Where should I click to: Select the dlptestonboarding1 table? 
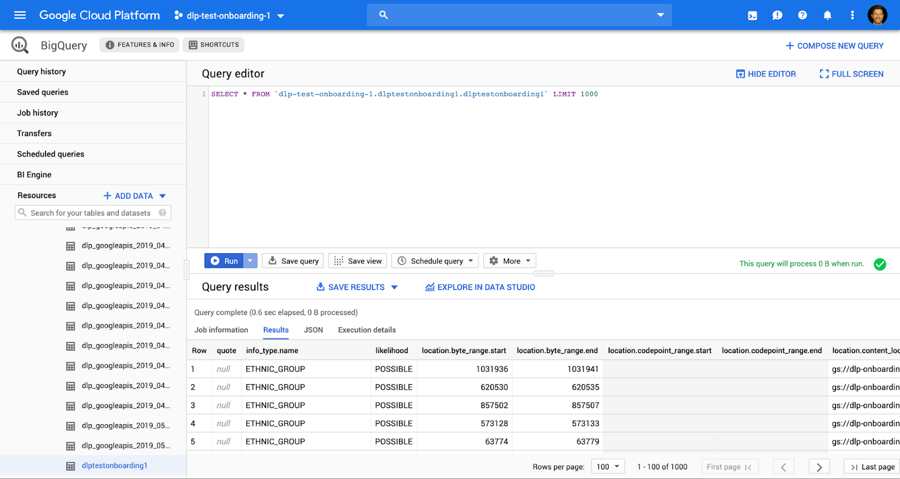[114, 466]
